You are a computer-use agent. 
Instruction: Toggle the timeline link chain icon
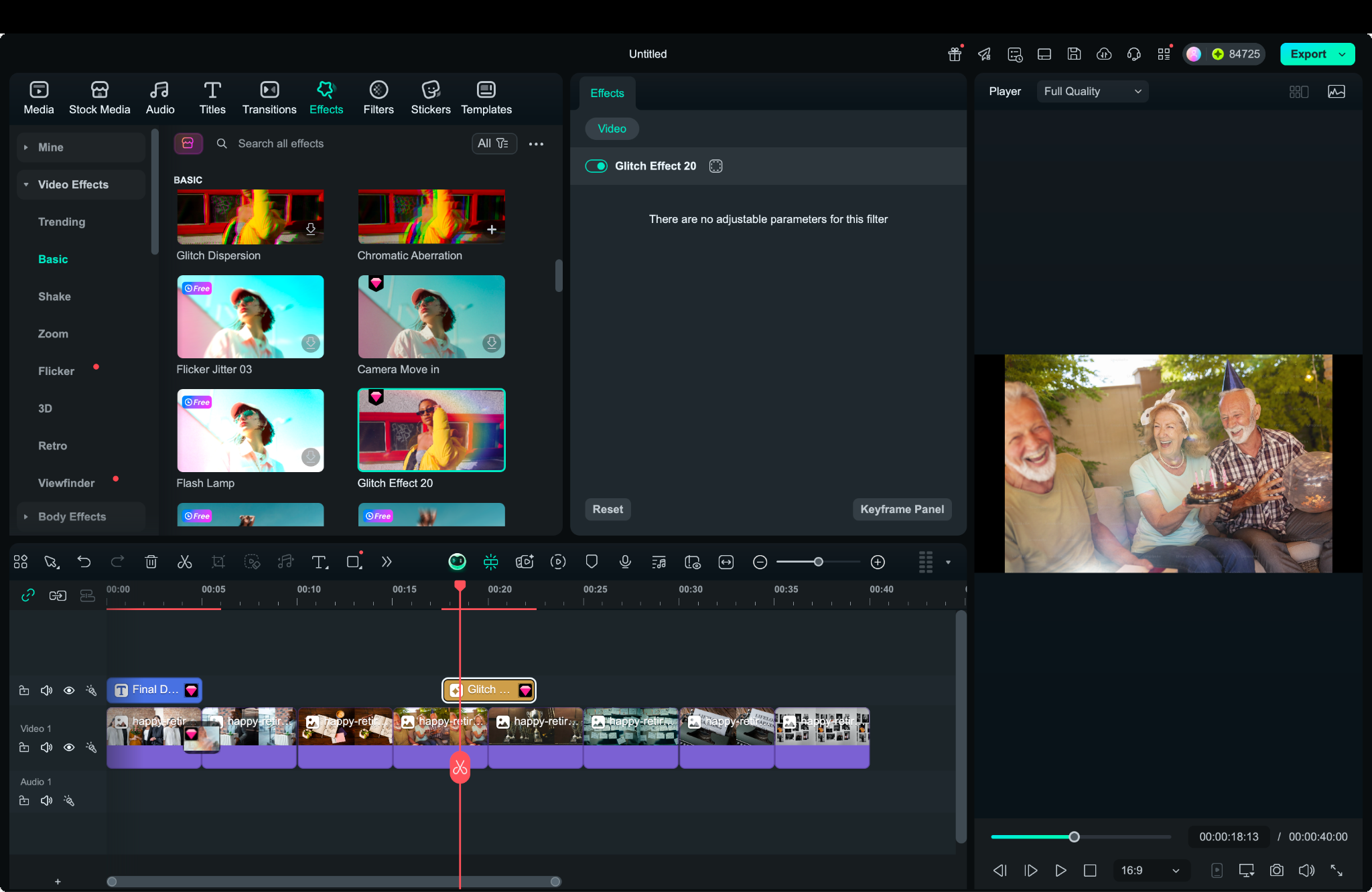(28, 595)
